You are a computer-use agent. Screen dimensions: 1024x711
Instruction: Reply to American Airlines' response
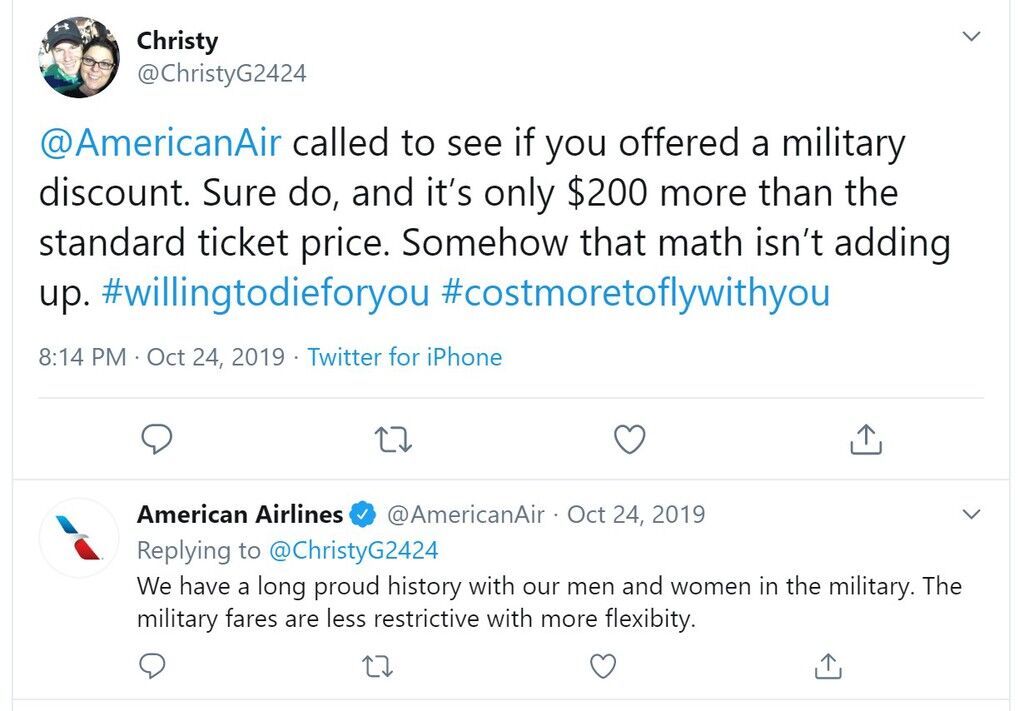tap(152, 666)
